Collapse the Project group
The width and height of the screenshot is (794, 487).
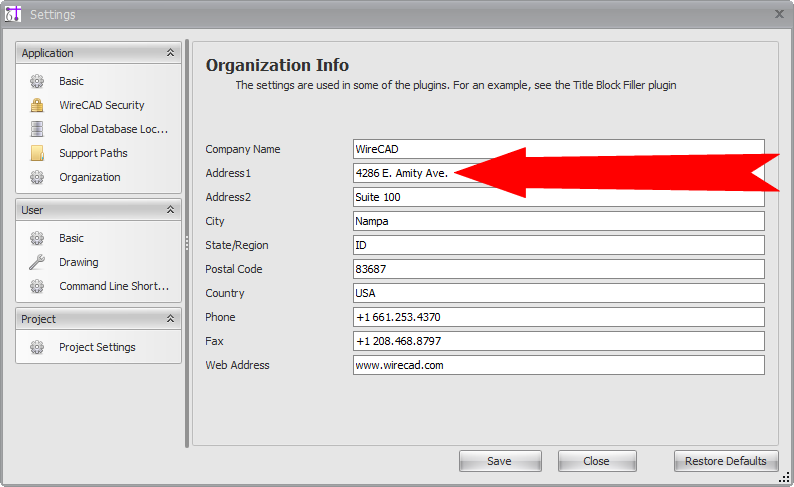(x=171, y=318)
